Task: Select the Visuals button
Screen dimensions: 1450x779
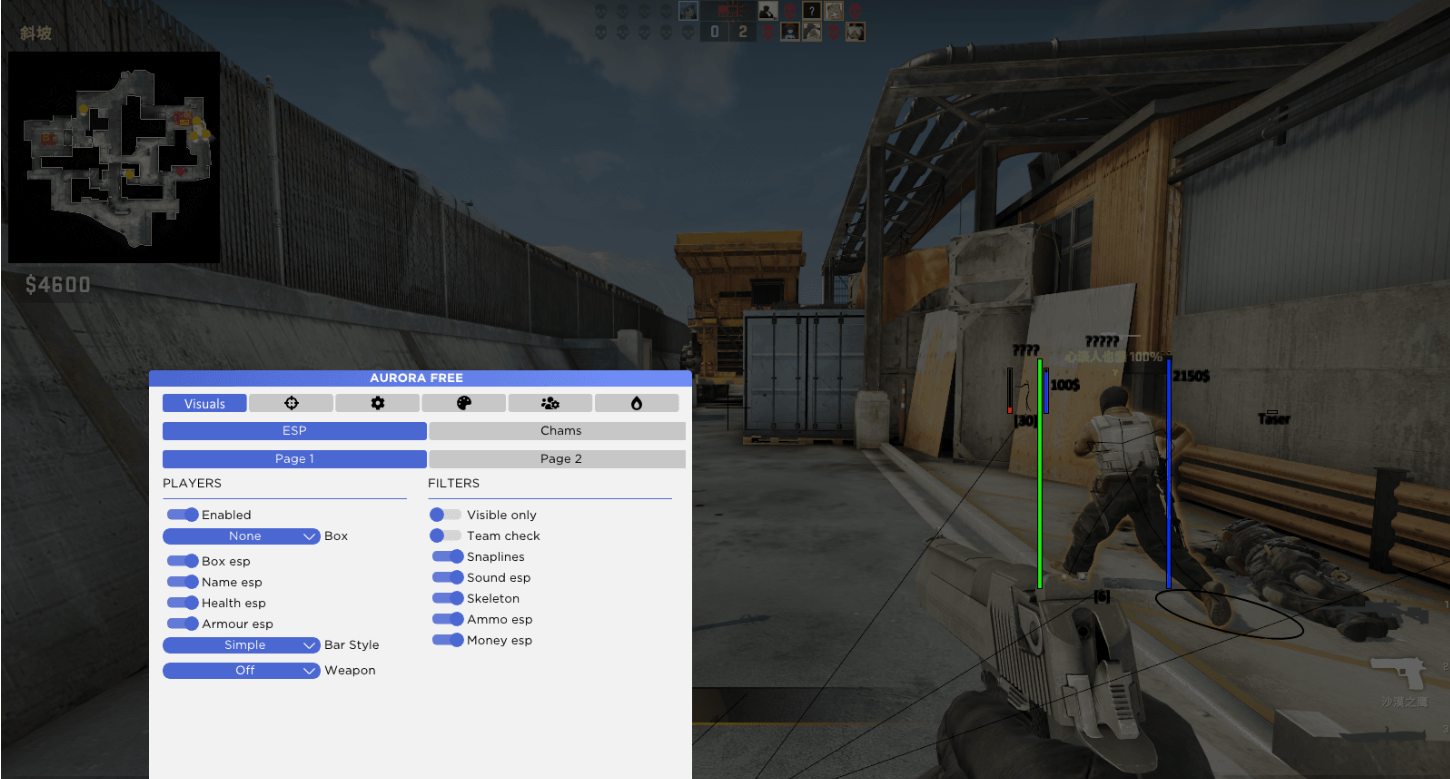Action: pos(205,403)
